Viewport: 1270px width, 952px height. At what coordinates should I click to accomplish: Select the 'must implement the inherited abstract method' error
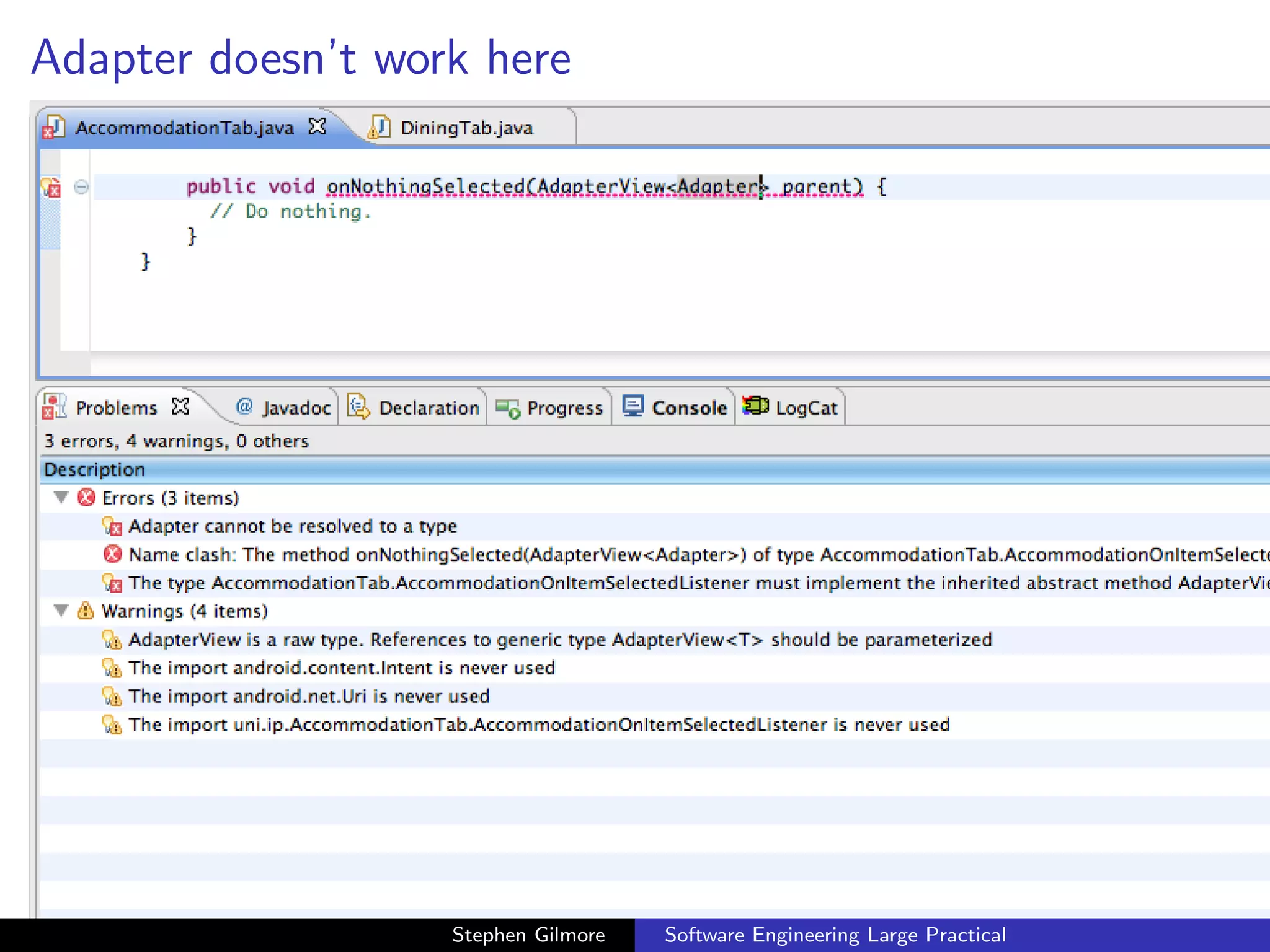click(655, 583)
